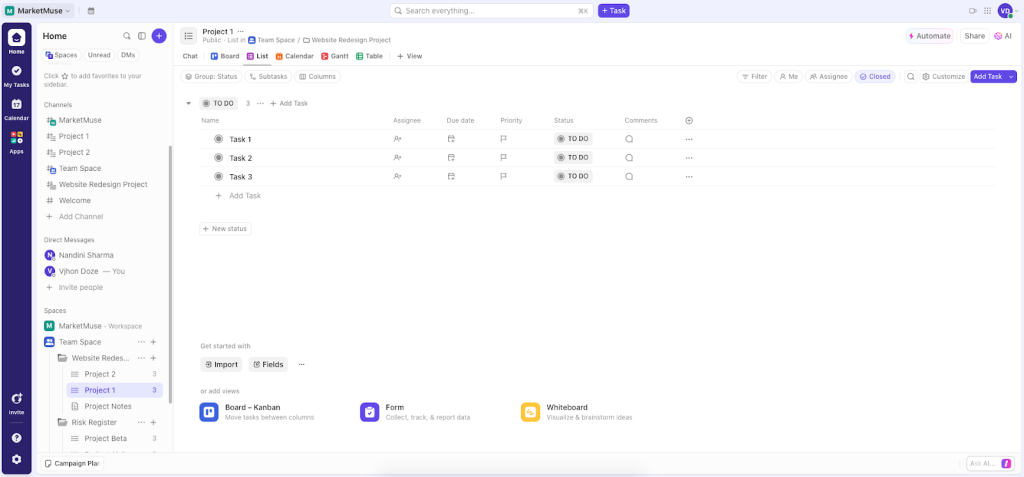Set due date icon for Task 2

pos(451,157)
